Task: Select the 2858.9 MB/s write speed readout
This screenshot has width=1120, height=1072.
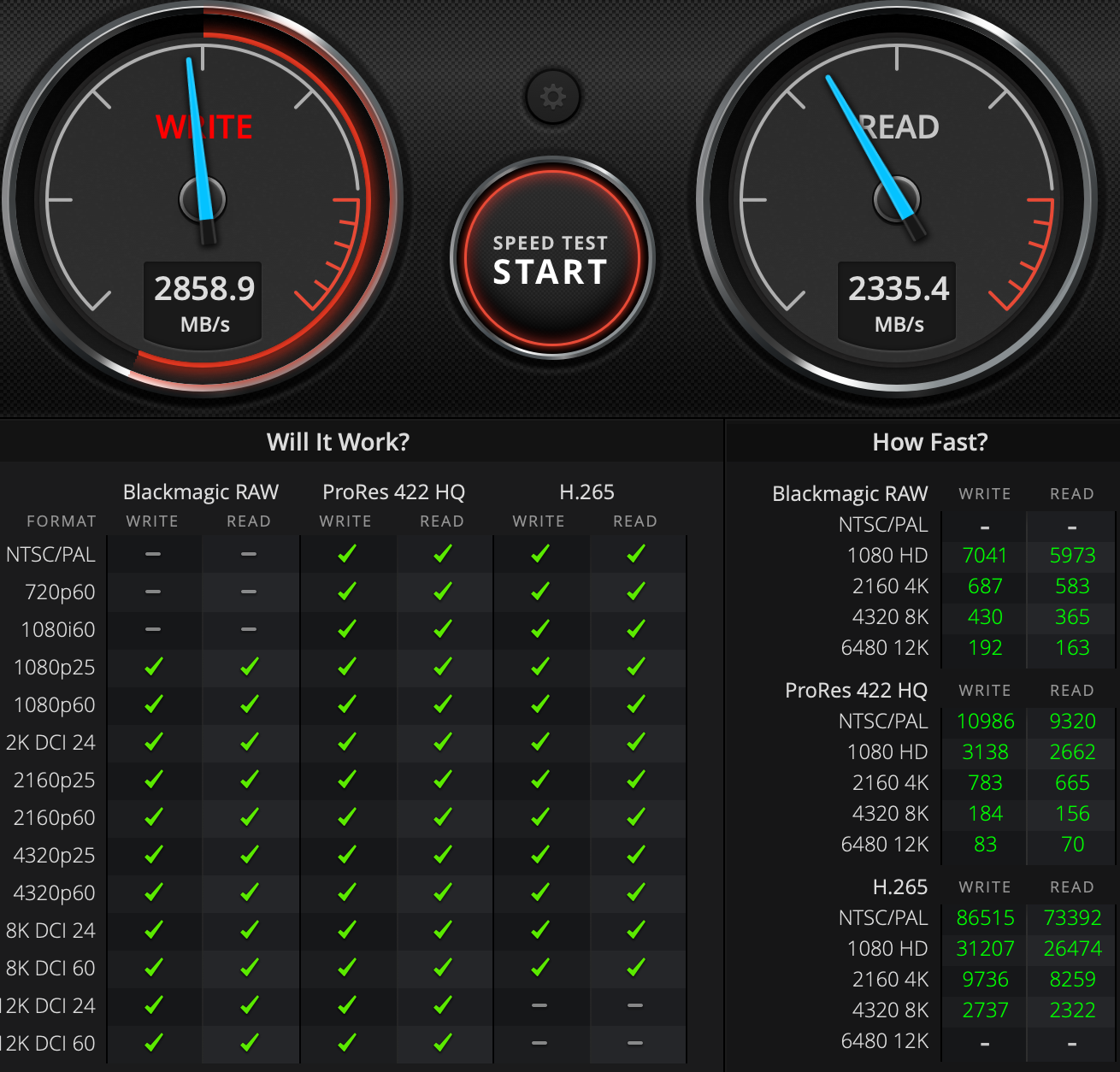Action: [203, 305]
